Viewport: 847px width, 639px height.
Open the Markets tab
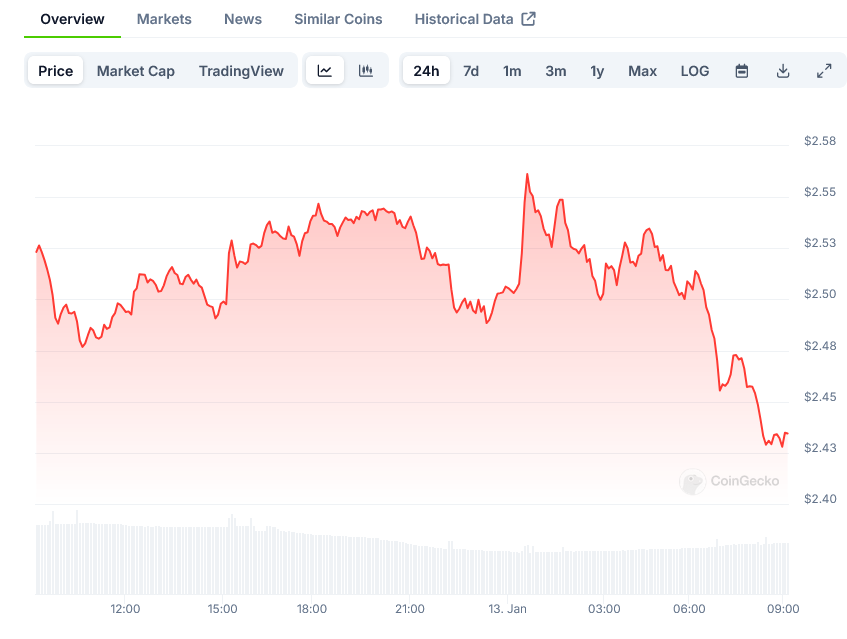pyautogui.click(x=164, y=19)
